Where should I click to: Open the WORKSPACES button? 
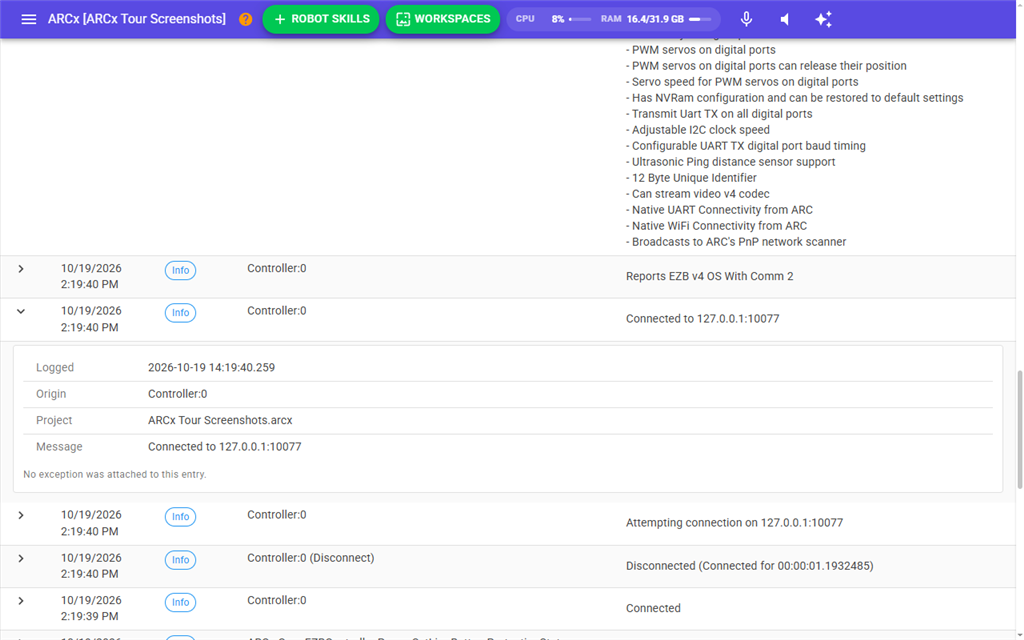coord(443,19)
